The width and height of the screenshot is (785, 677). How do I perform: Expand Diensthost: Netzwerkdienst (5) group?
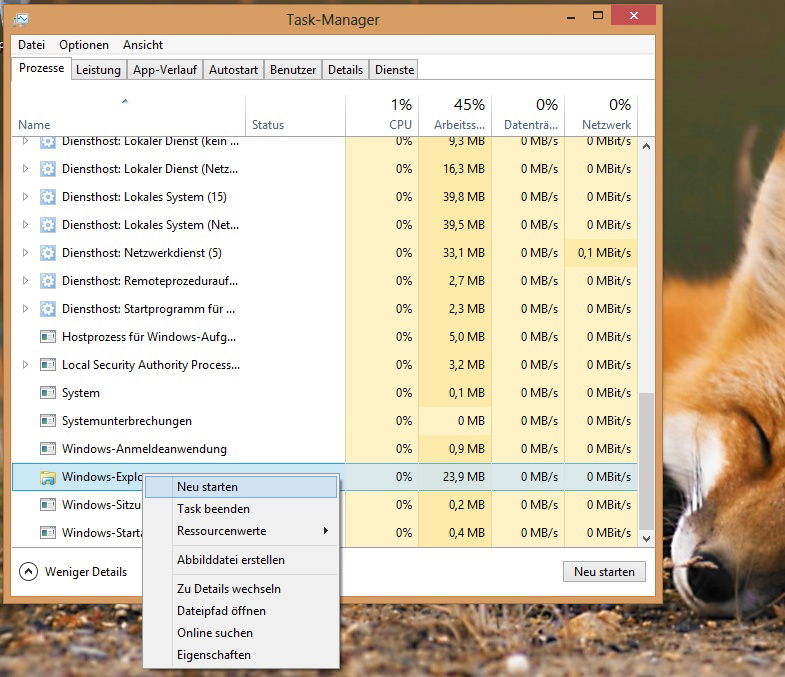click(25, 253)
